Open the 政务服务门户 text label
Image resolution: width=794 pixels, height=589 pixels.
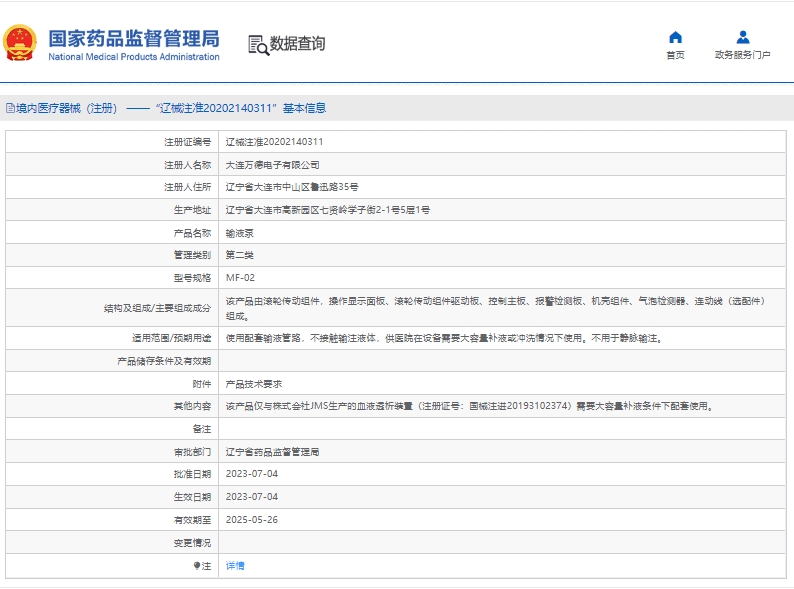point(742,55)
